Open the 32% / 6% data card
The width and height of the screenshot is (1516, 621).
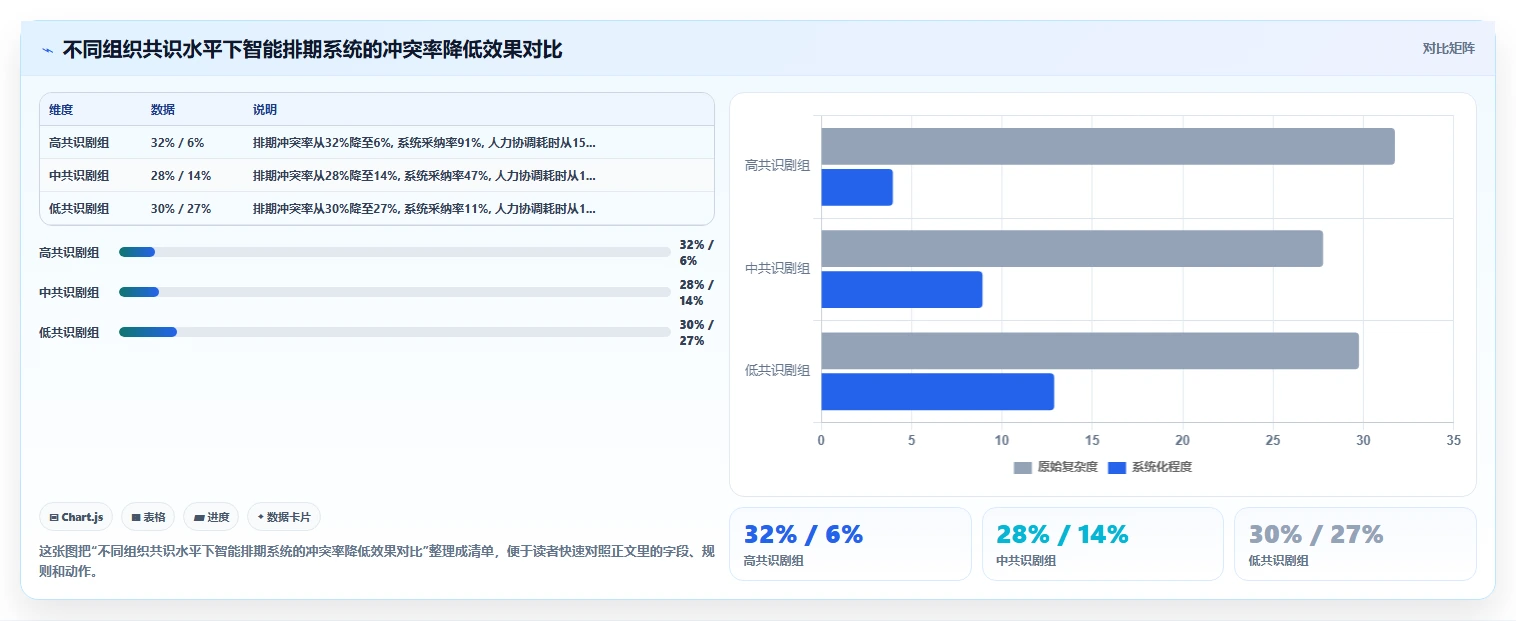coord(850,544)
